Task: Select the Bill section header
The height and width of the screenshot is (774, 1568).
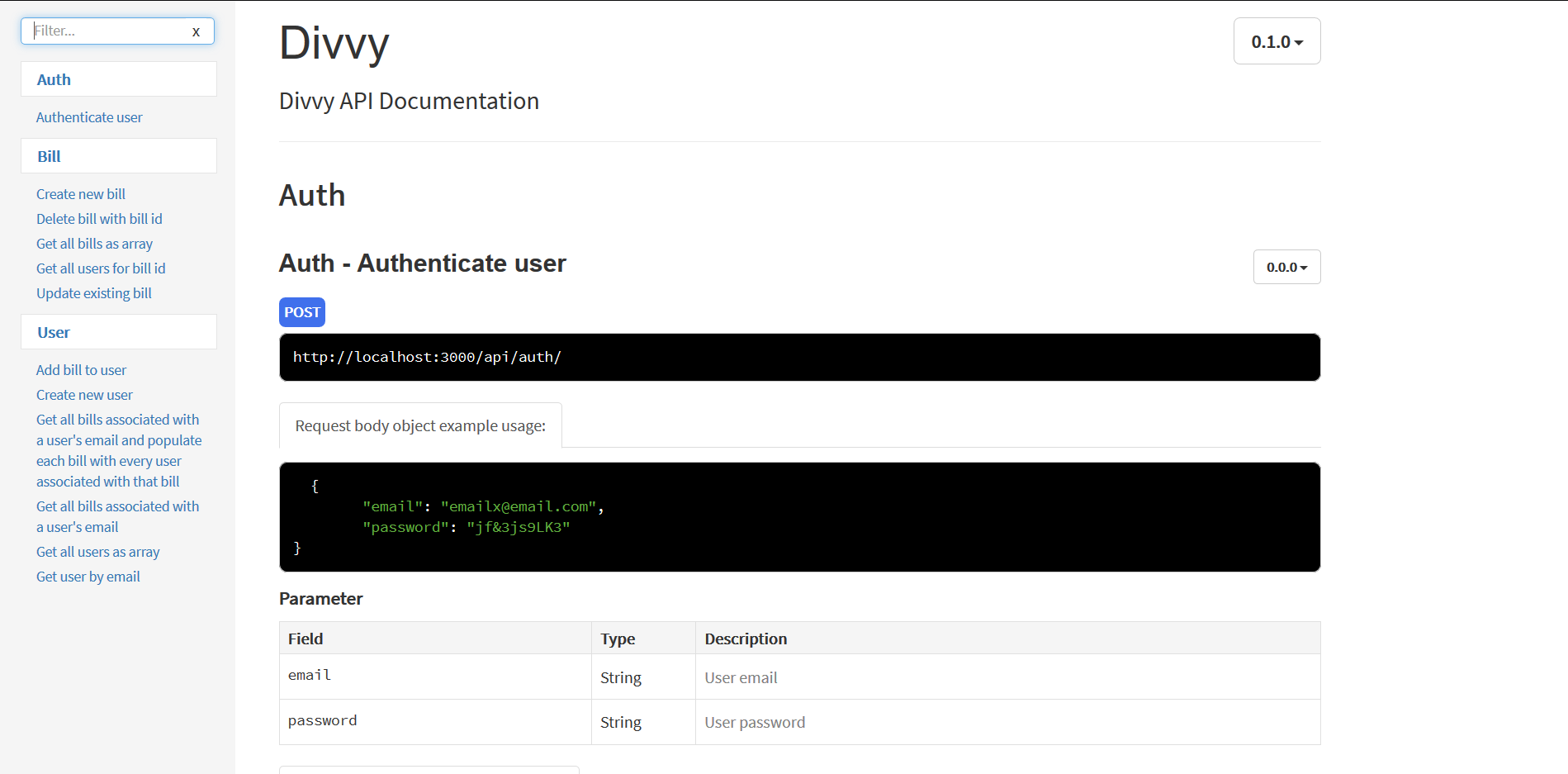Action: point(49,155)
